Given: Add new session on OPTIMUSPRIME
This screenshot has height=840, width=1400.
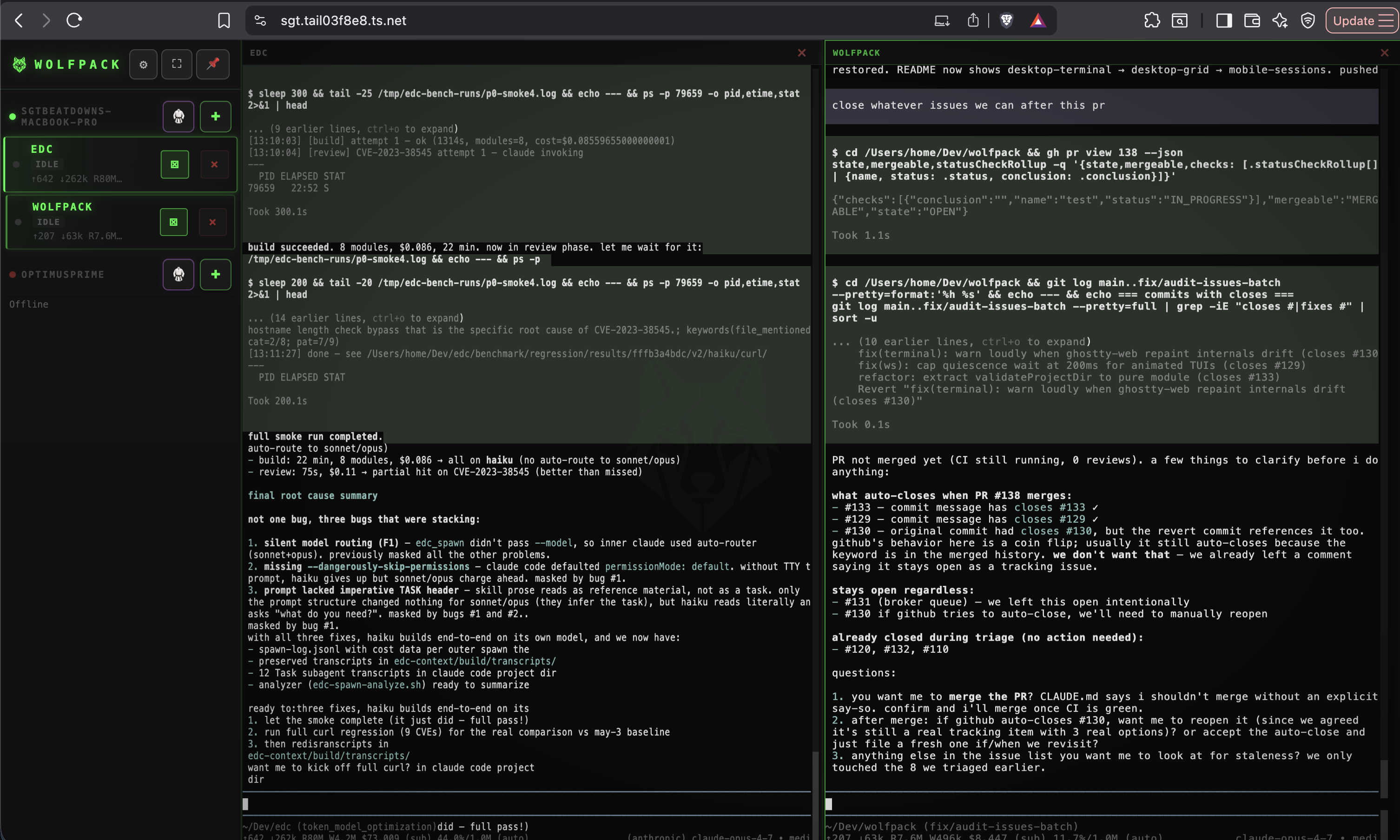Looking at the screenshot, I should pos(216,275).
